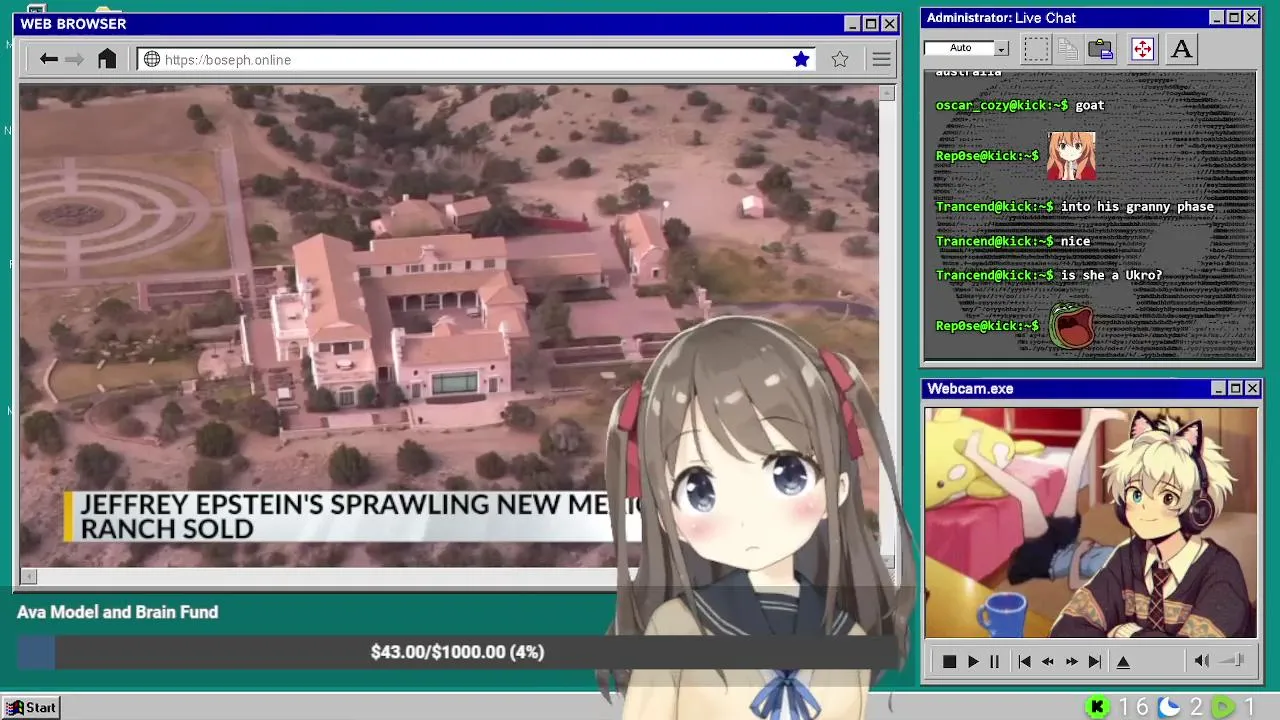Open the Auto dropdown in Live Chat
Image resolution: width=1280 pixels, height=720 pixels.
(x=1002, y=48)
